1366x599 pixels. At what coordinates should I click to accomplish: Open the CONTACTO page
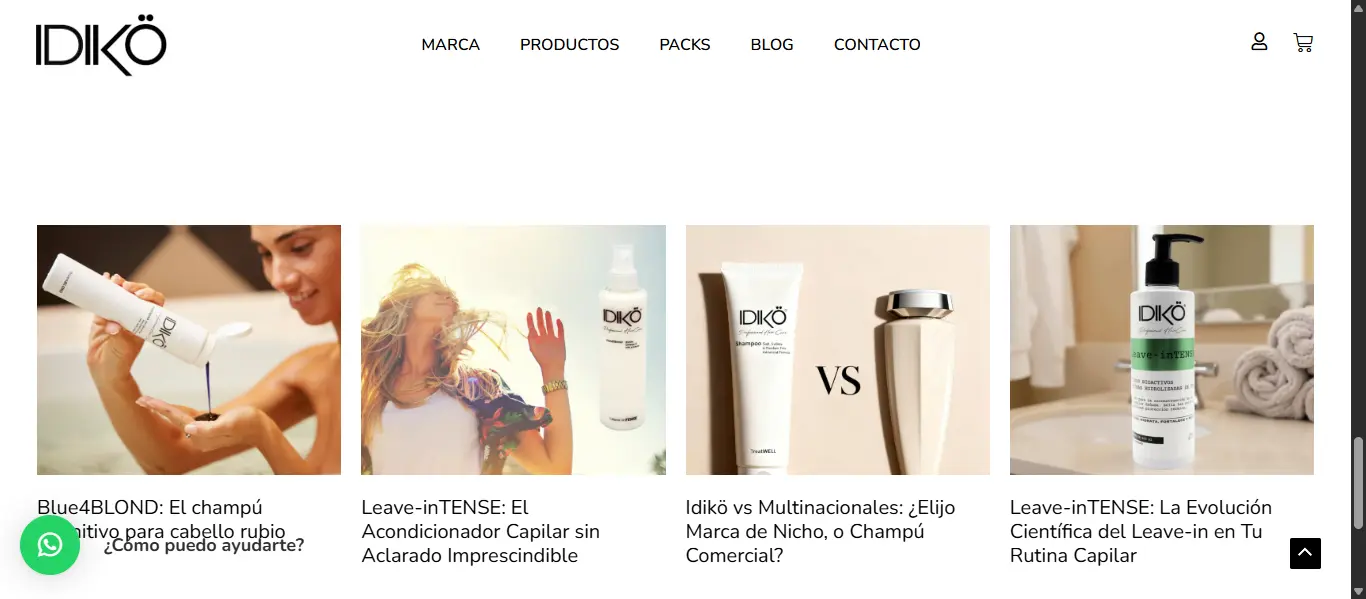point(877,45)
